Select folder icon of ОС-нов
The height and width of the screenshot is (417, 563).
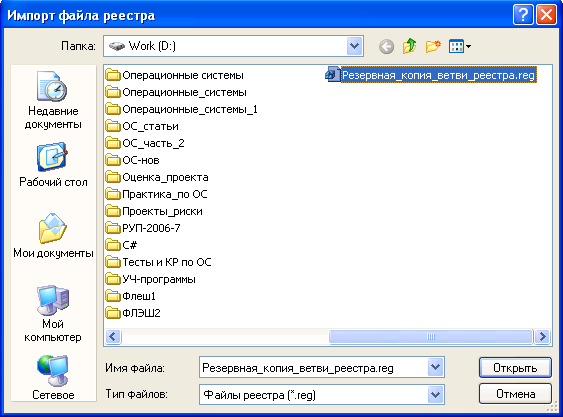pos(113,160)
